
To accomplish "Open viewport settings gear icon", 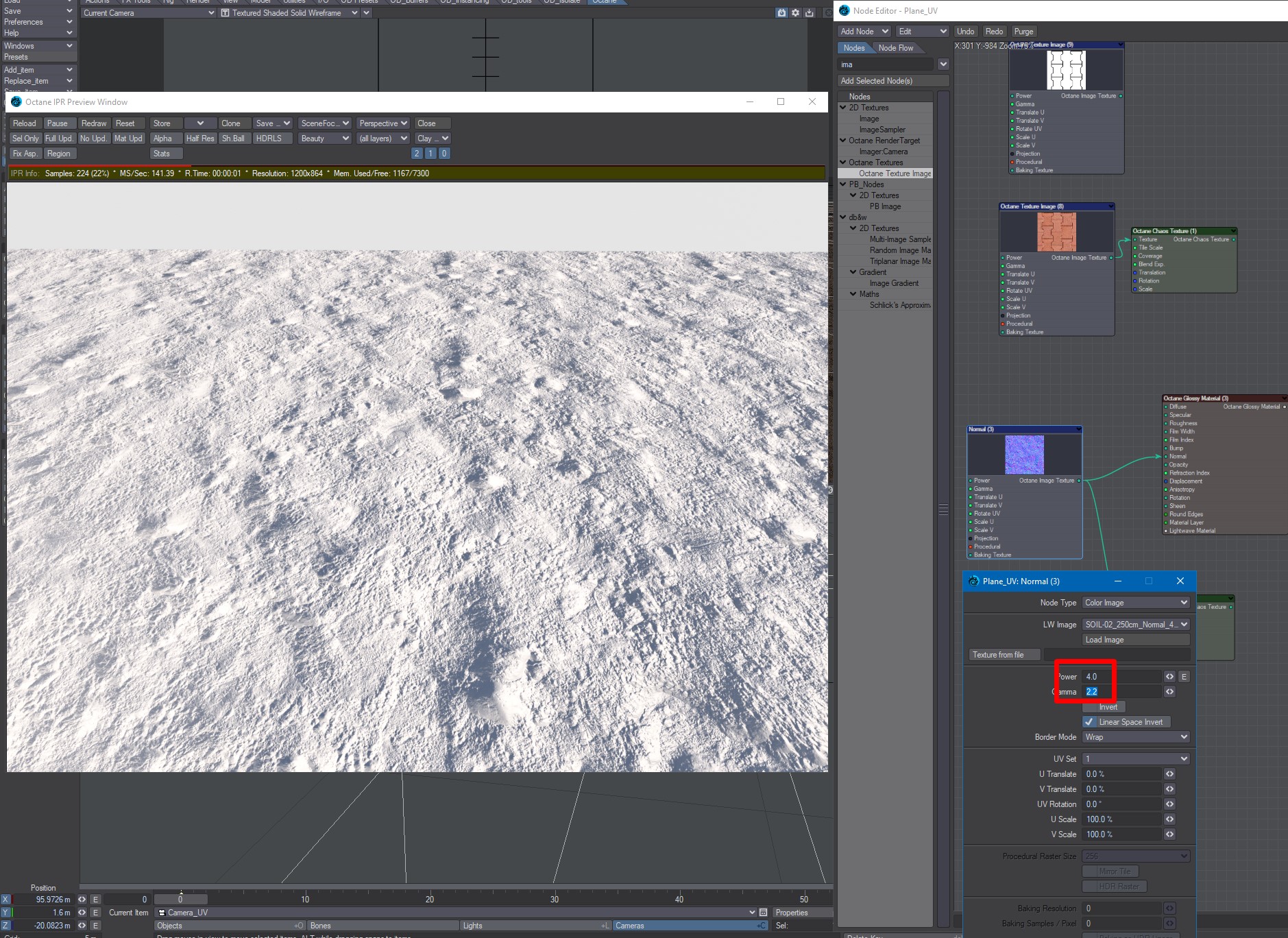I will (795, 13).
